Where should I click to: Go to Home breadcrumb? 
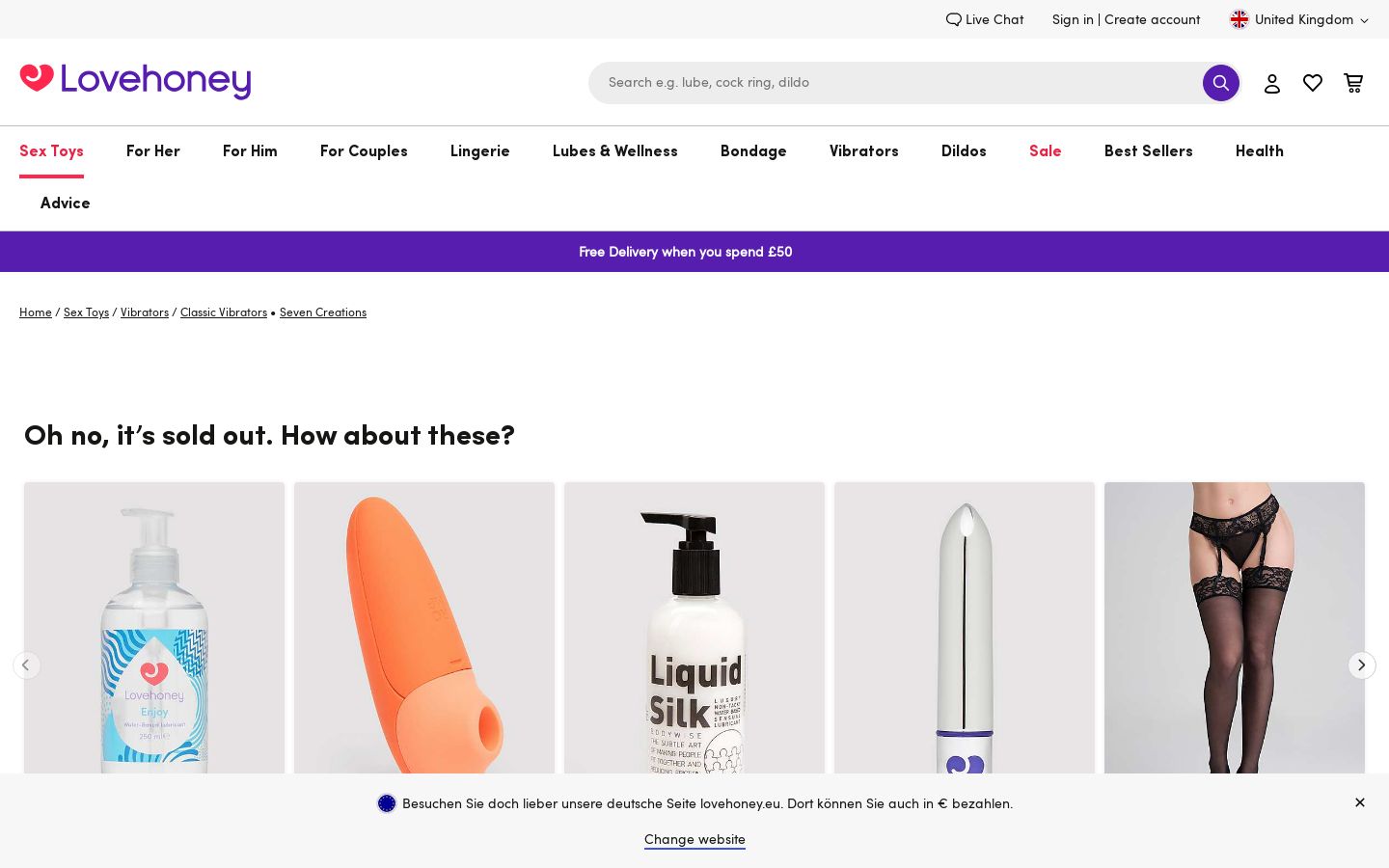(x=36, y=312)
